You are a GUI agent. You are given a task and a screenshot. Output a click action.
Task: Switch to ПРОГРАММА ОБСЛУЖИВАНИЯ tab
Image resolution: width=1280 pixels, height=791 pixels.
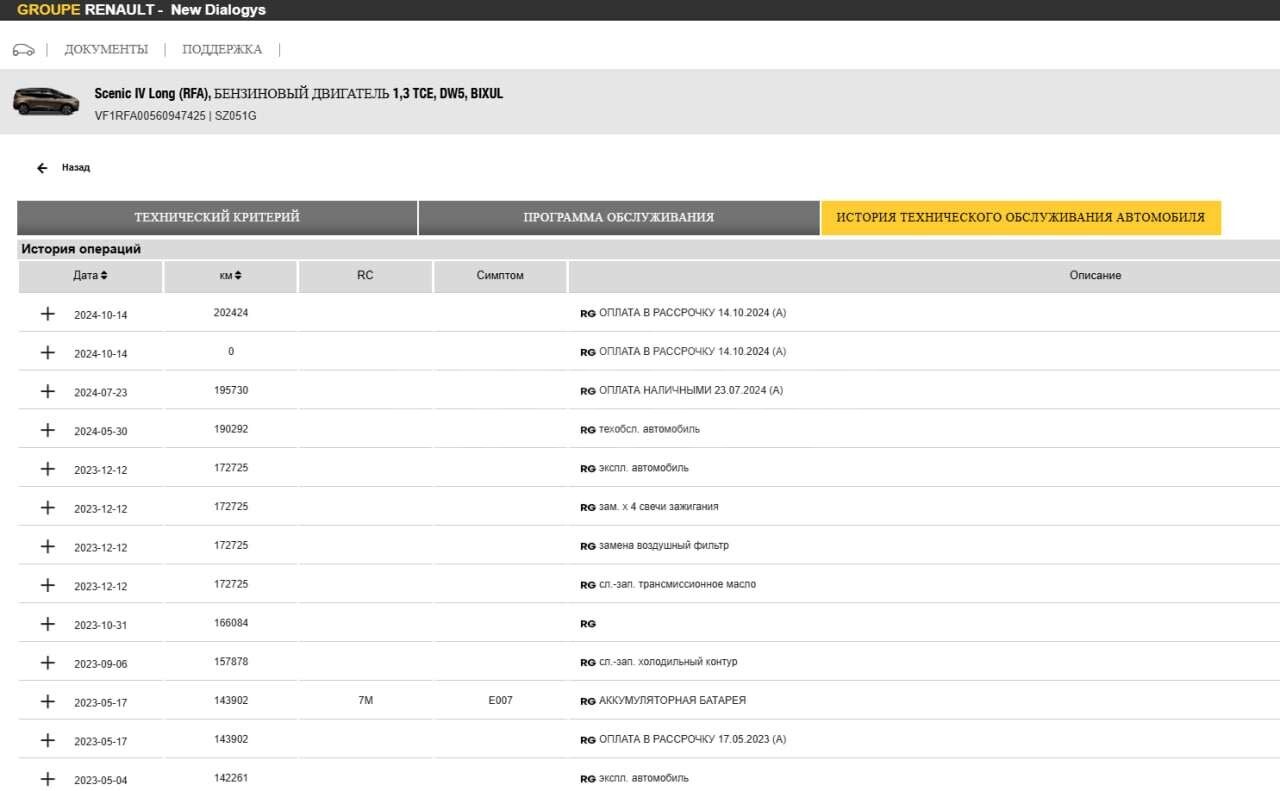pos(619,218)
